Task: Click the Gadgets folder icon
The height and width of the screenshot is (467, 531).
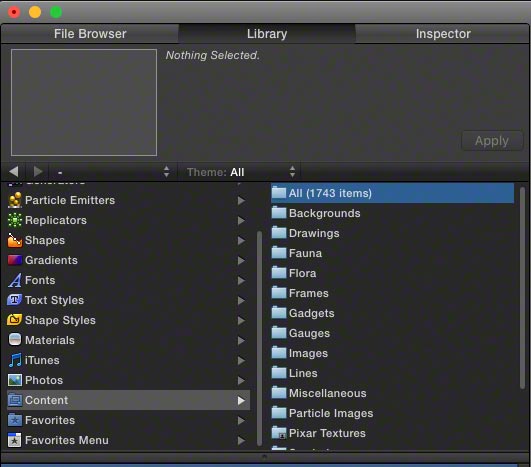Action: pyautogui.click(x=279, y=313)
